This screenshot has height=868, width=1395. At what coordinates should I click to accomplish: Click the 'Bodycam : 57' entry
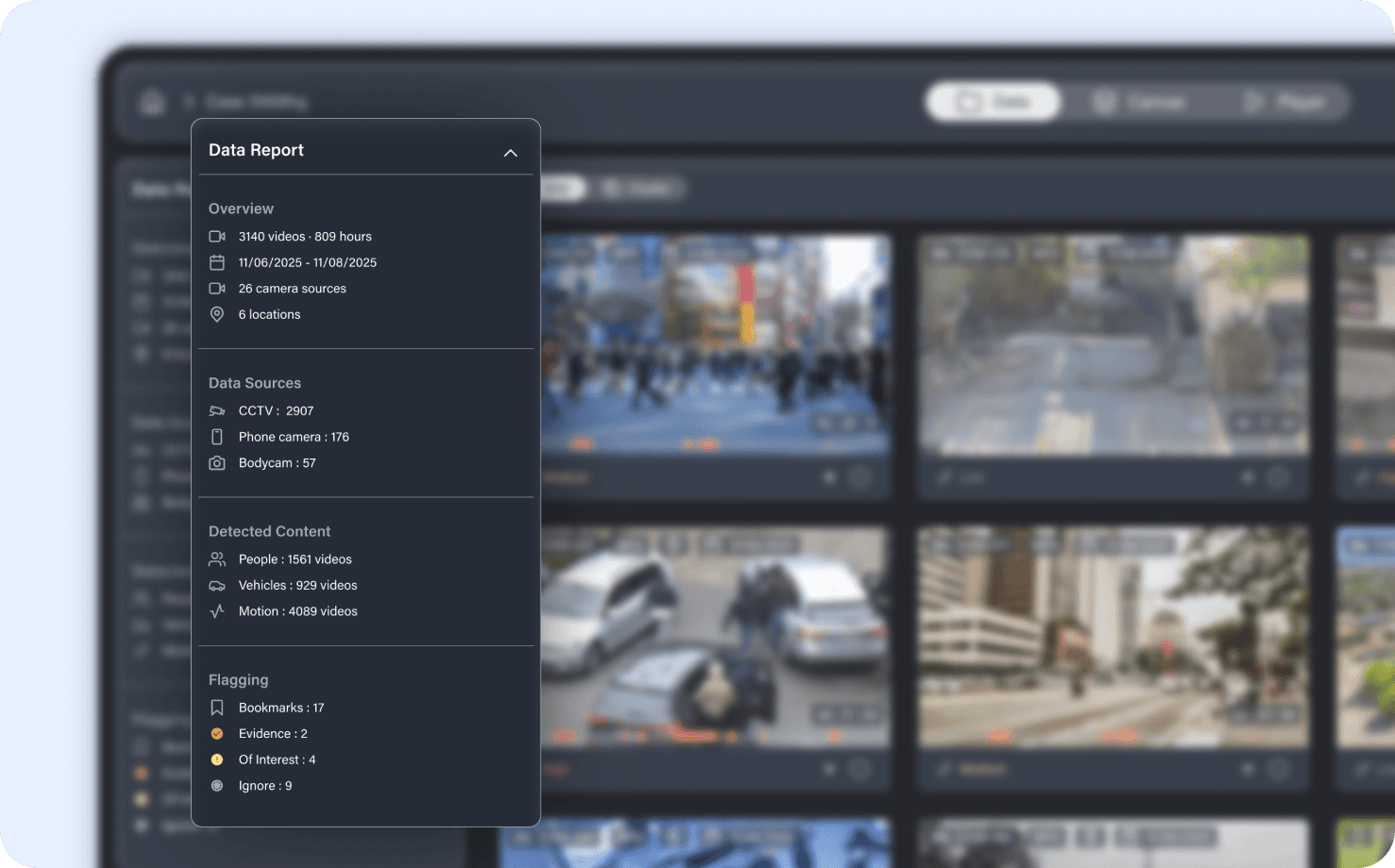pyautogui.click(x=277, y=463)
